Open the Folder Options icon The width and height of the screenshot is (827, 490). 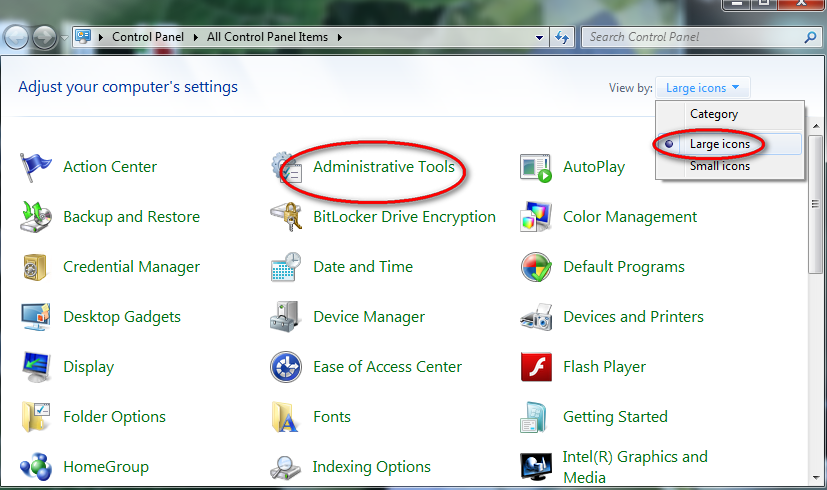pyautogui.click(x=35, y=417)
